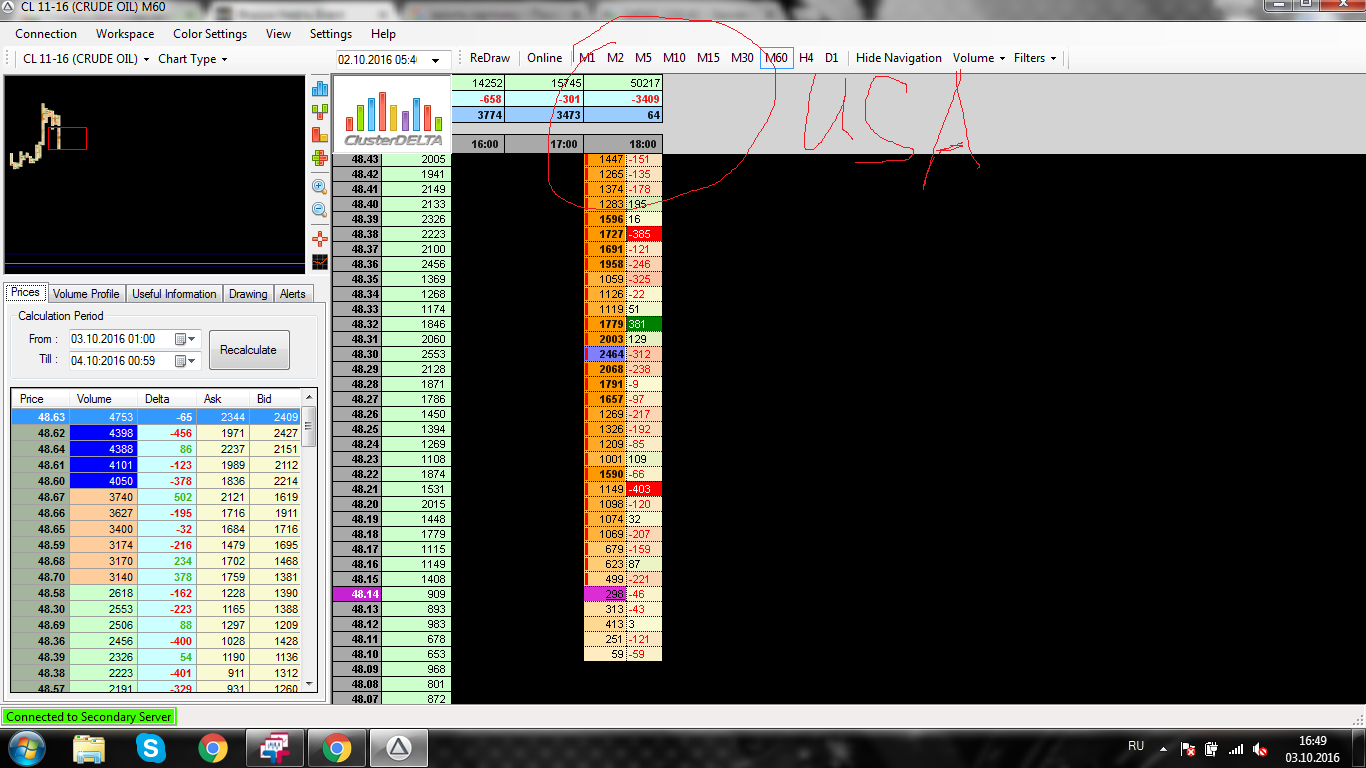Open the Help menu

[x=383, y=34]
